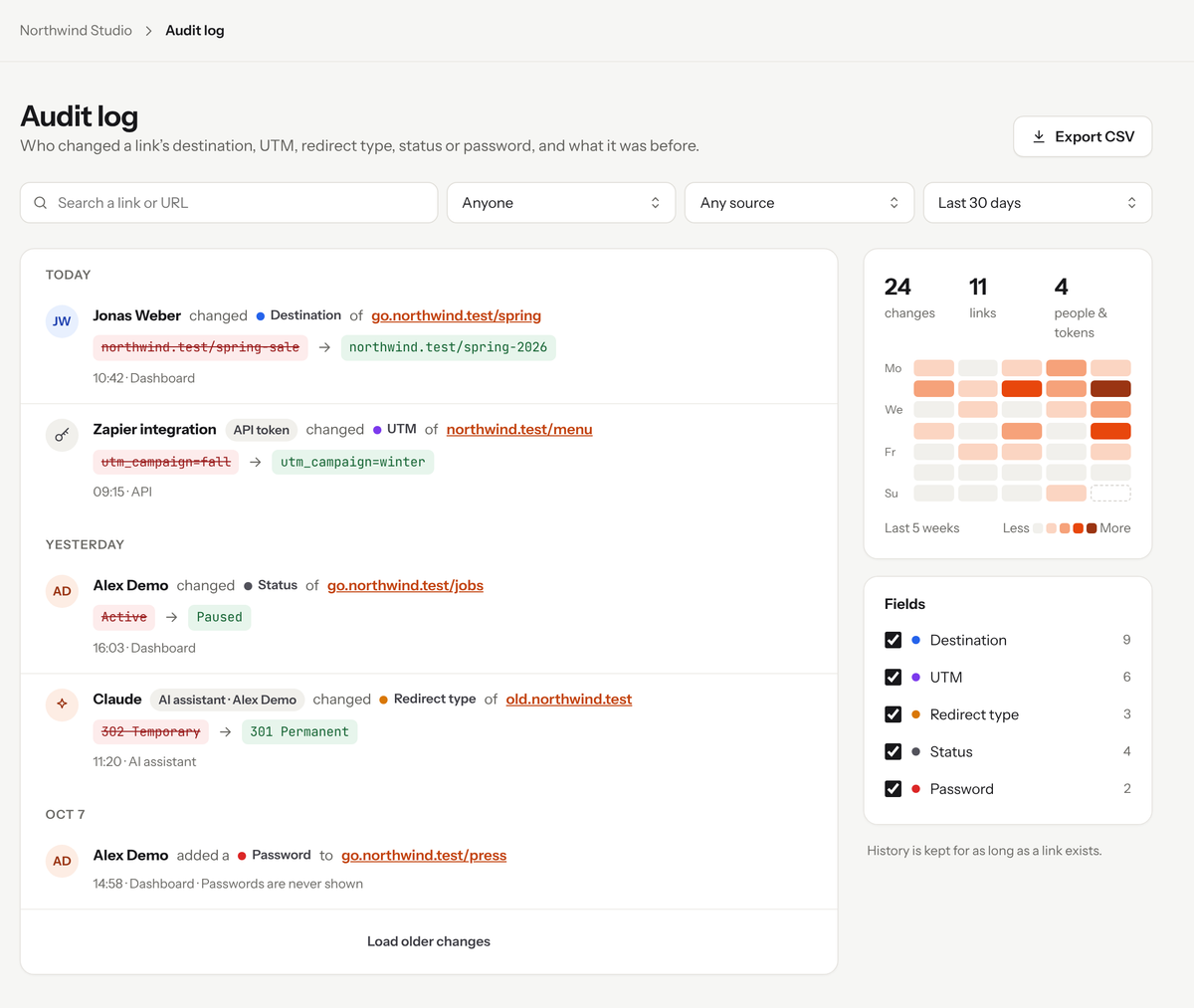Click Load older changes
Viewport: 1194px width, 1008px height.
(x=429, y=941)
